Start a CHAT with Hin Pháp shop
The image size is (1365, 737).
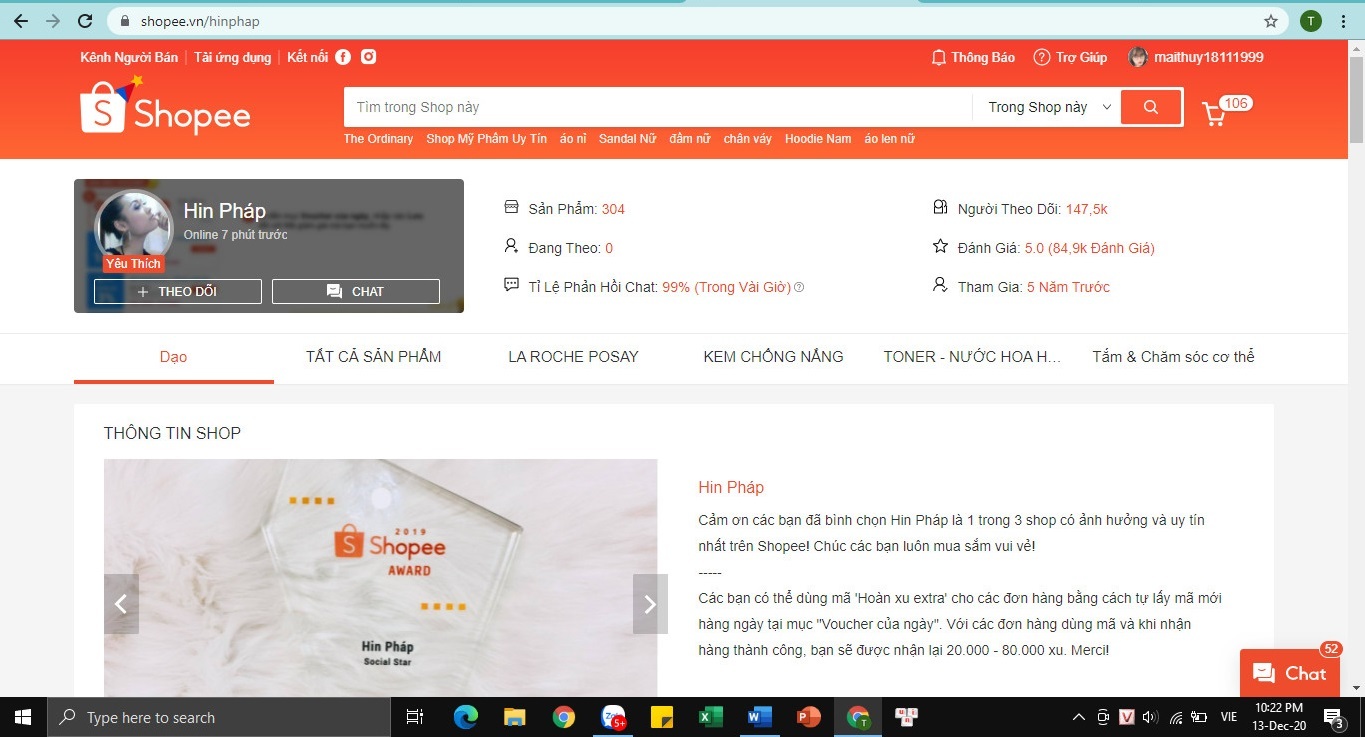[x=356, y=291]
